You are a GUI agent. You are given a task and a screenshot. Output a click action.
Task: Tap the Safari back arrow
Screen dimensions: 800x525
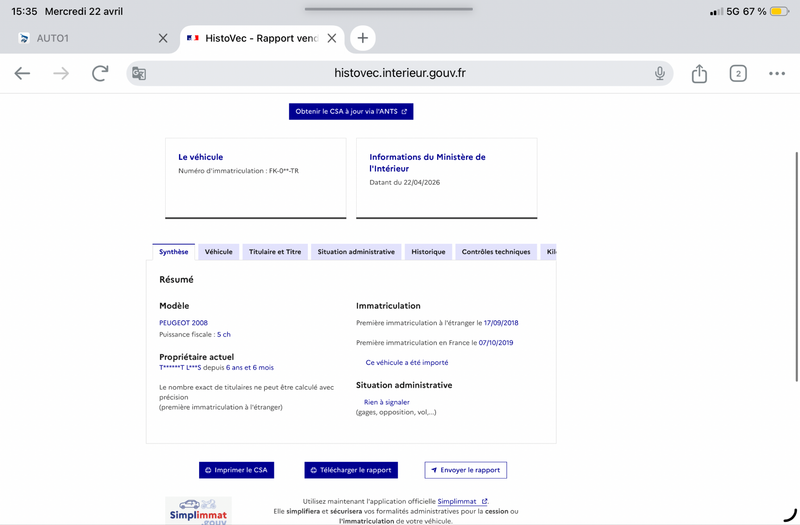tap(22, 73)
